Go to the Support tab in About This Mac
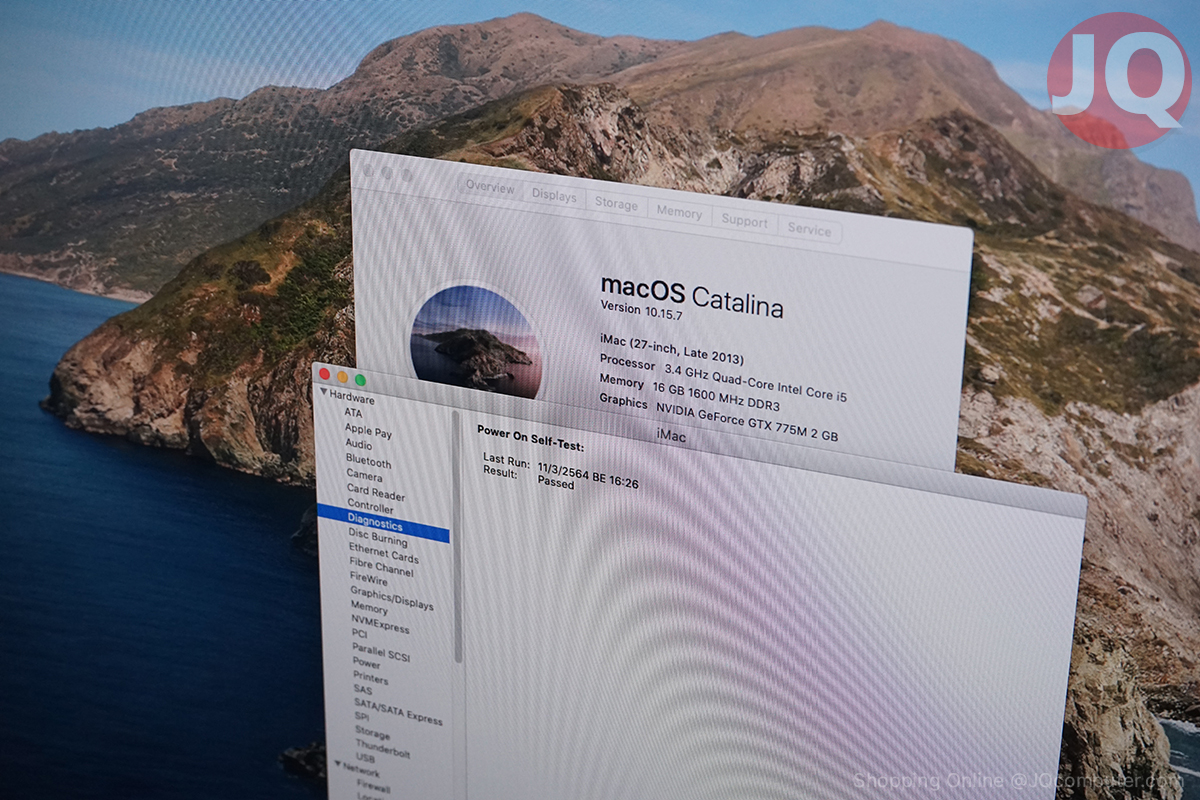This screenshot has height=800, width=1200. [x=744, y=221]
